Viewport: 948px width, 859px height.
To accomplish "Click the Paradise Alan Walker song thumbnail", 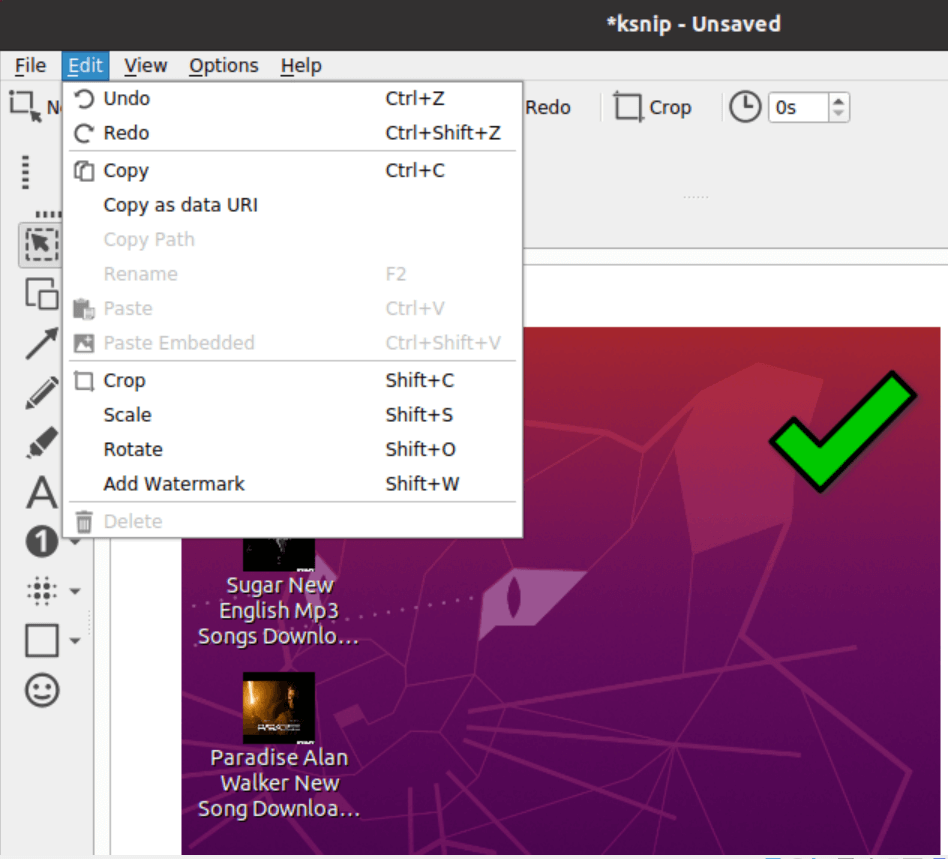I will (279, 708).
